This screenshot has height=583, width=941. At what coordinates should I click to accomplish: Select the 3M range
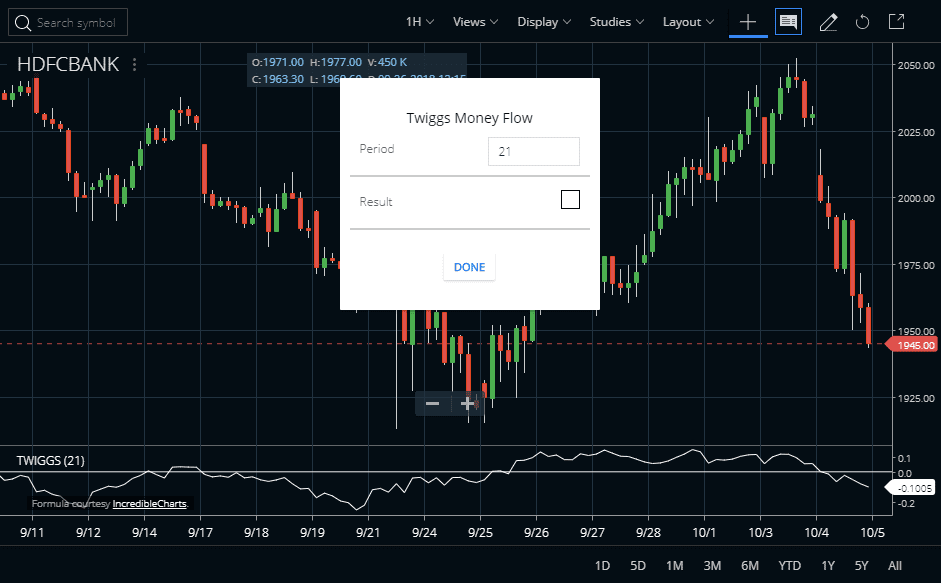712,566
